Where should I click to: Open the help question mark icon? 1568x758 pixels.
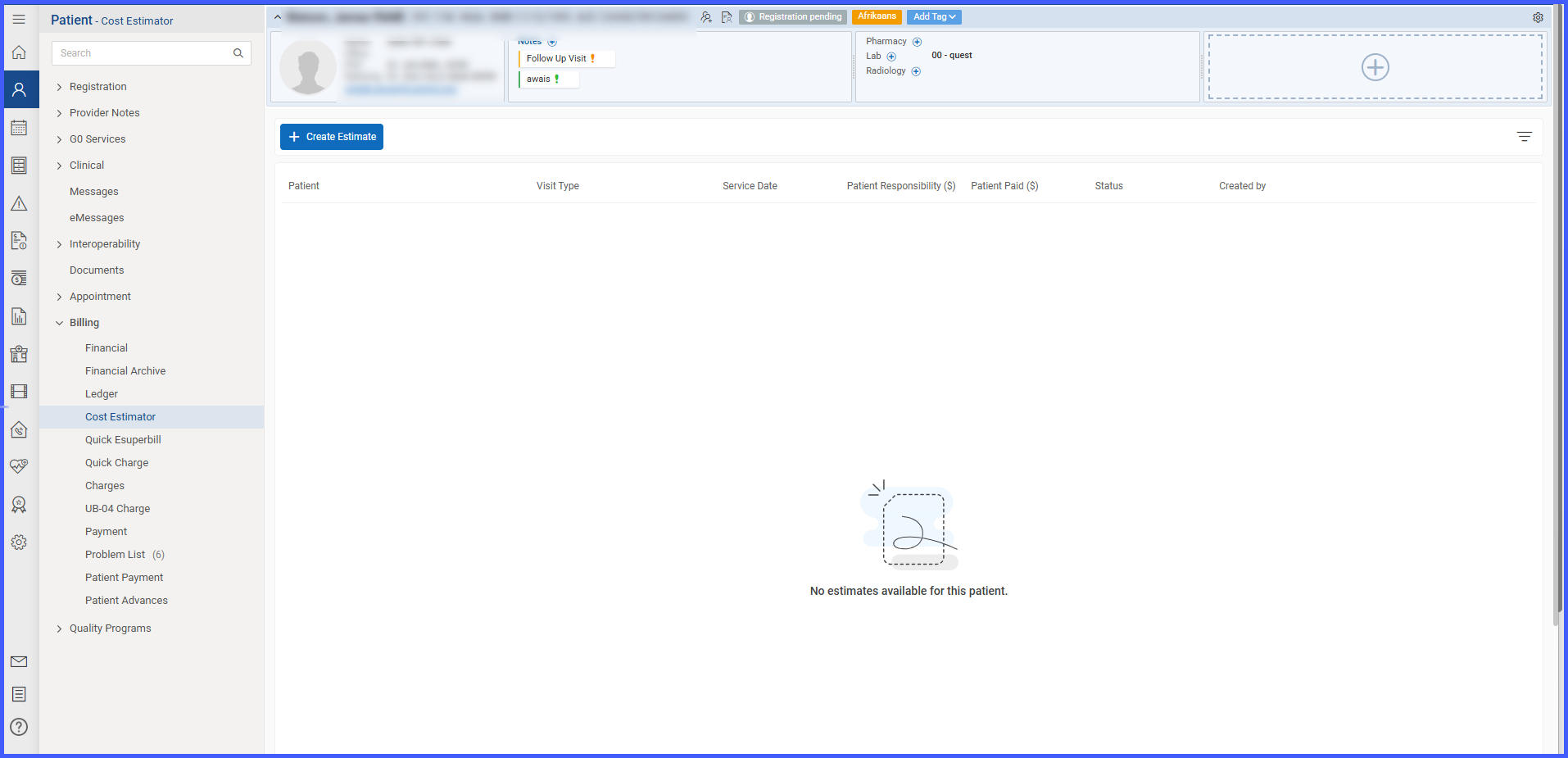(19, 727)
